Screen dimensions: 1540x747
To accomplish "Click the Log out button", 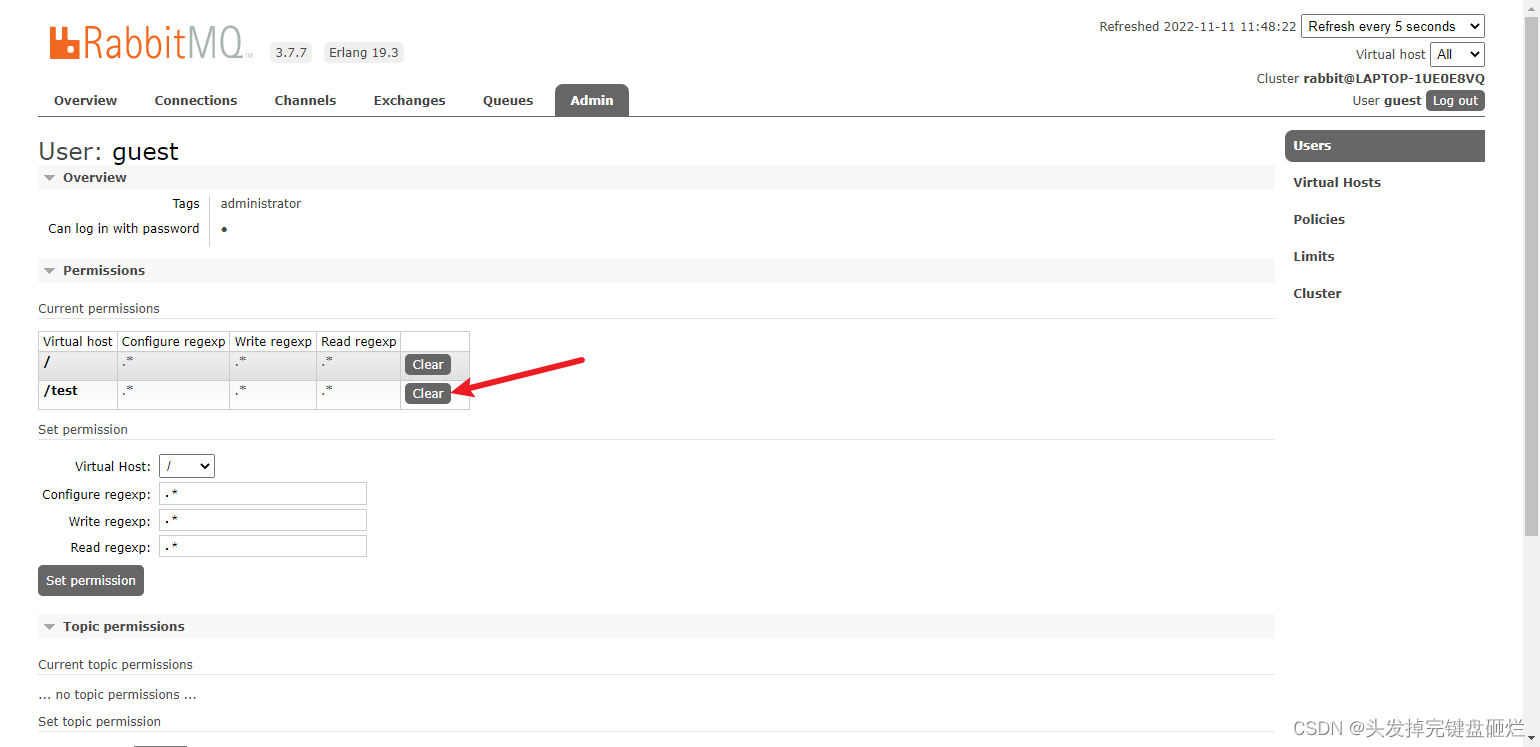I will tap(1455, 100).
